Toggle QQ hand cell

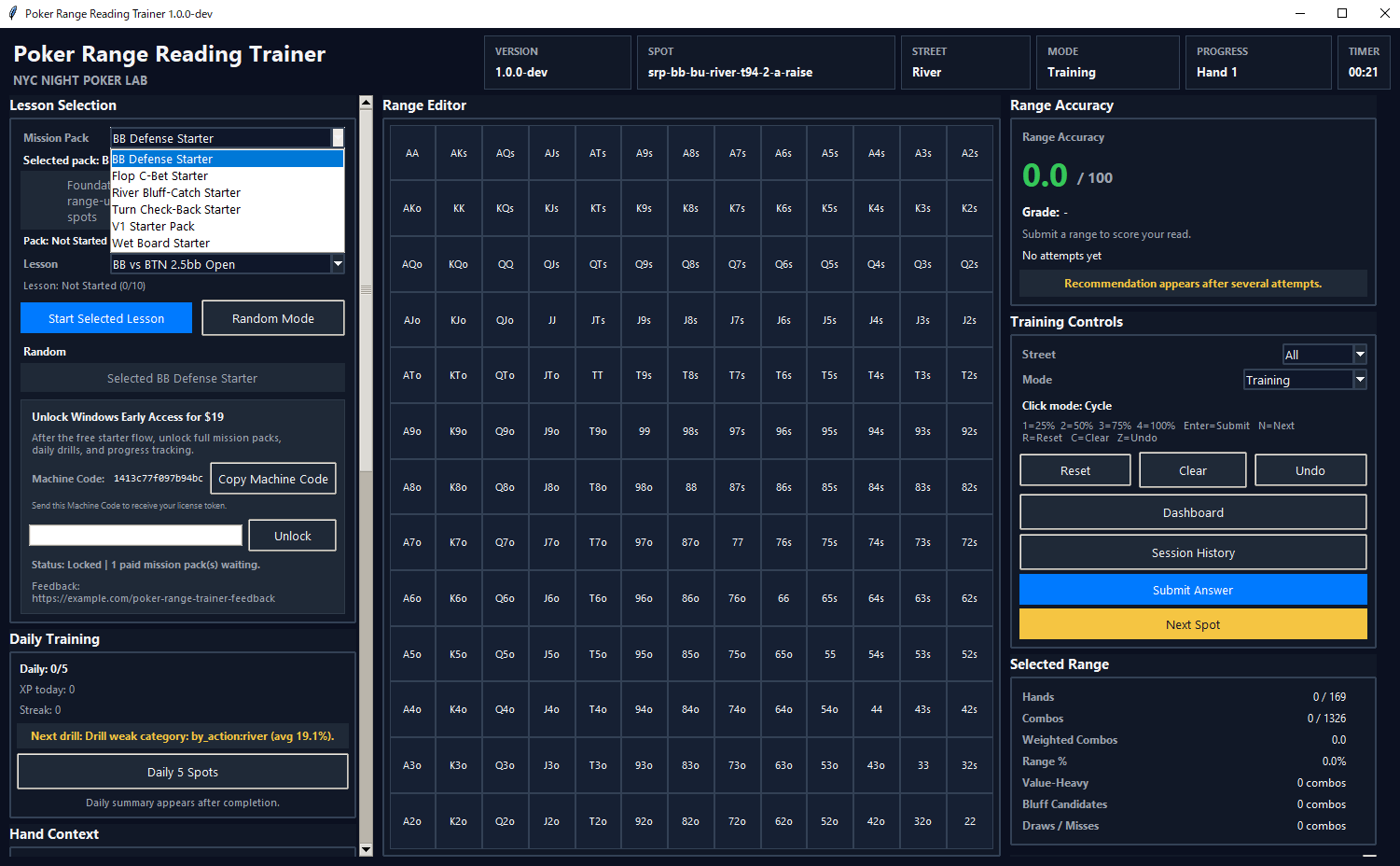pos(506,264)
